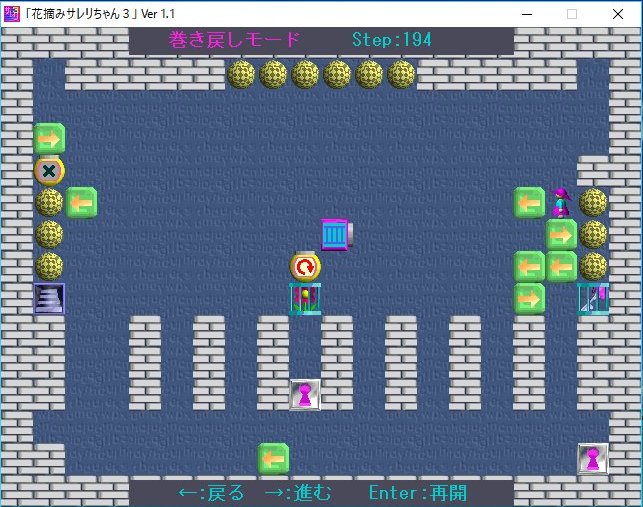Click the green left-arrow tile on the floor
Viewport: 643px width, 507px height.
click(273, 459)
